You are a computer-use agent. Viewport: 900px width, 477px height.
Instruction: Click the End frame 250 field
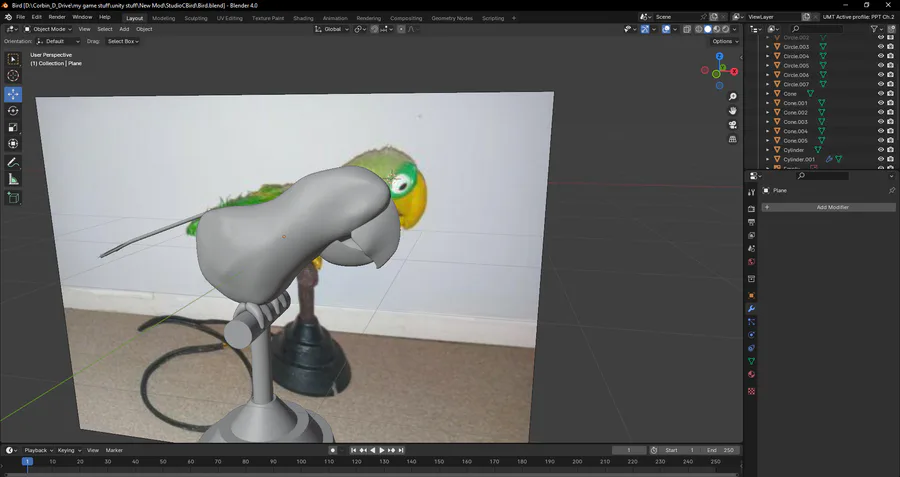(721, 451)
